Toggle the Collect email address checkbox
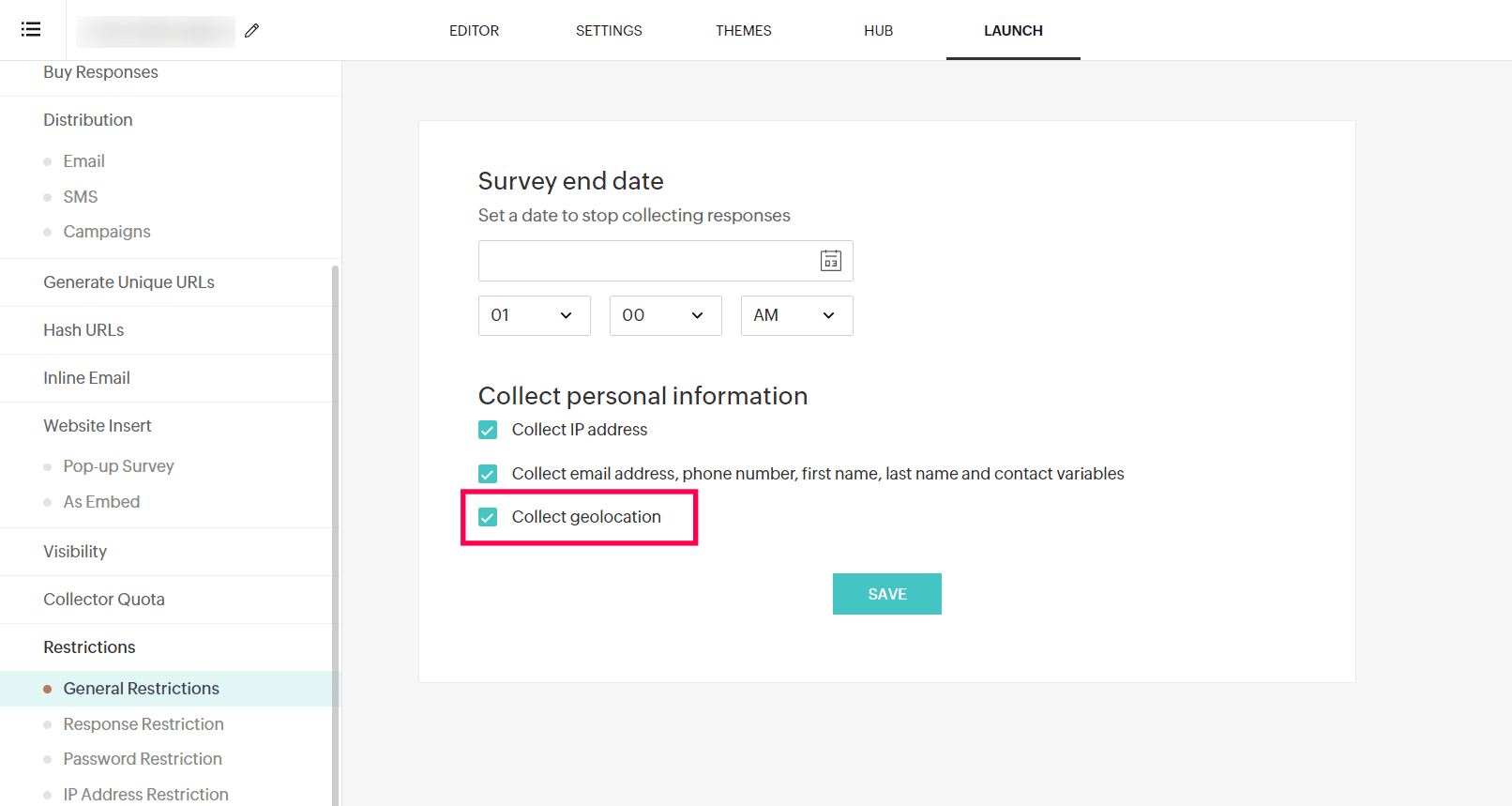This screenshot has width=1512, height=806. point(488,474)
